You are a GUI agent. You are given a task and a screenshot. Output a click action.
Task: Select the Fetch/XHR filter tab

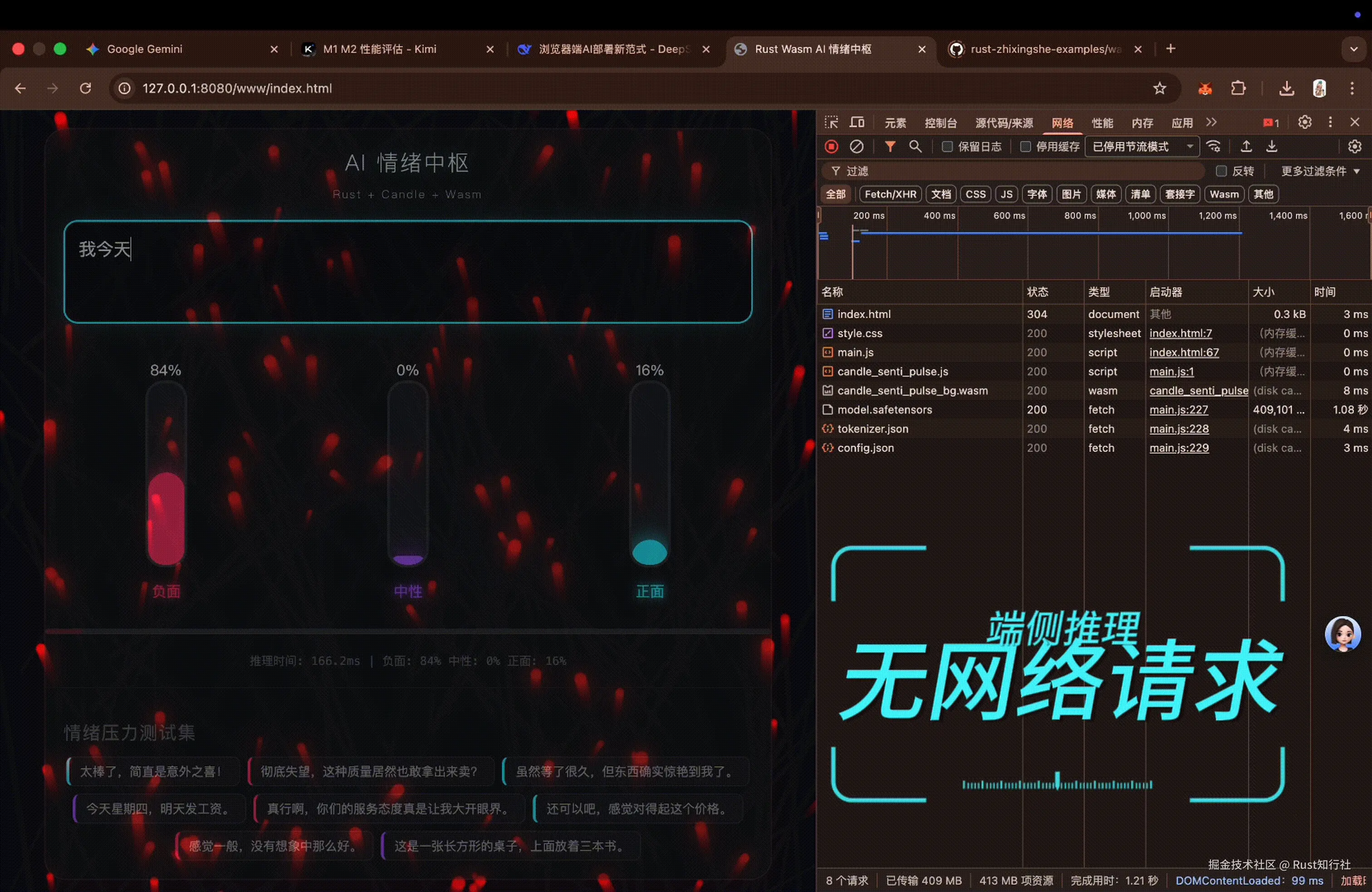(x=890, y=194)
